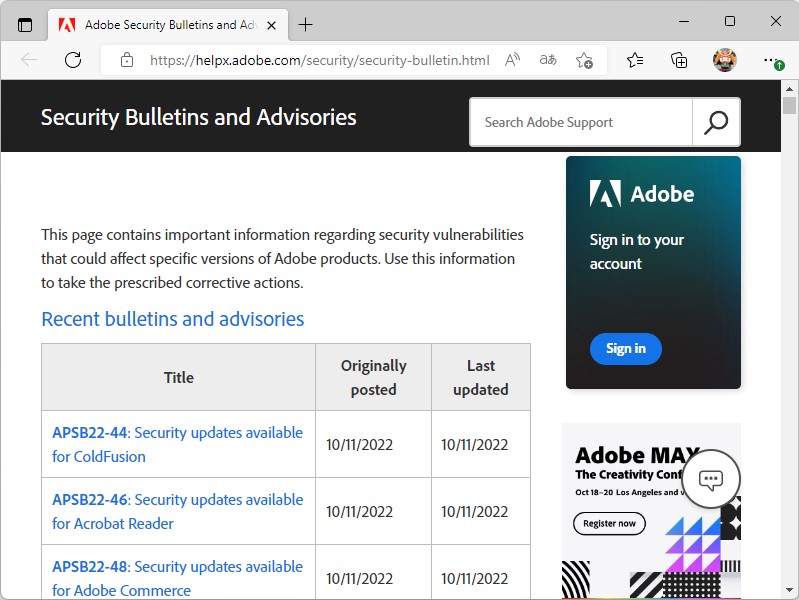This screenshot has height=600, width=799.
Task: Click the search magnifier icon
Action: point(716,122)
